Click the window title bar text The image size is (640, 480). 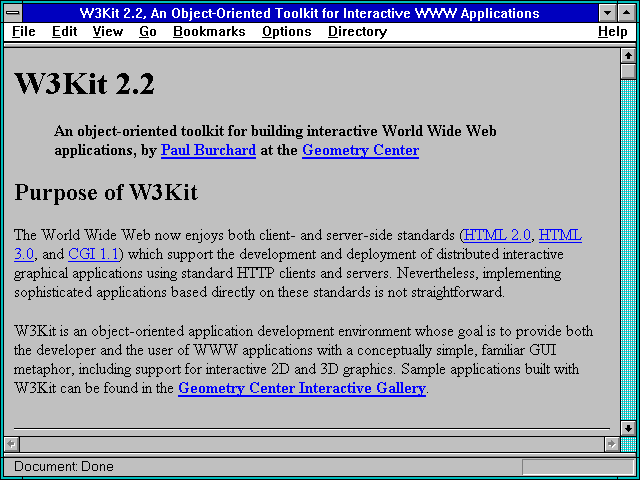click(x=309, y=13)
